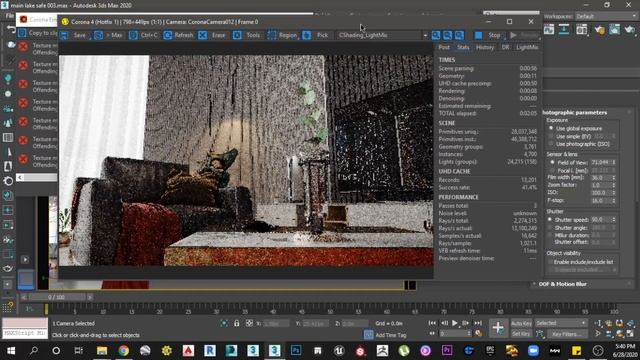
Task: Click the Erase icon in VFB toolbar
Action: [x=202, y=35]
